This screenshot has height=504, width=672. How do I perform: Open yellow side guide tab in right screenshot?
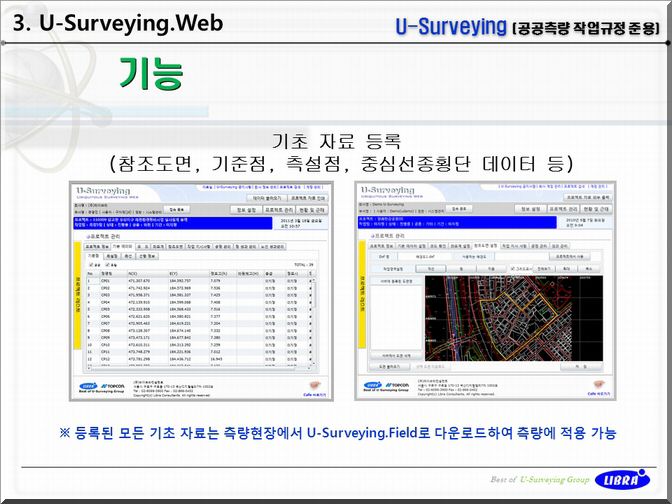tap(362, 295)
